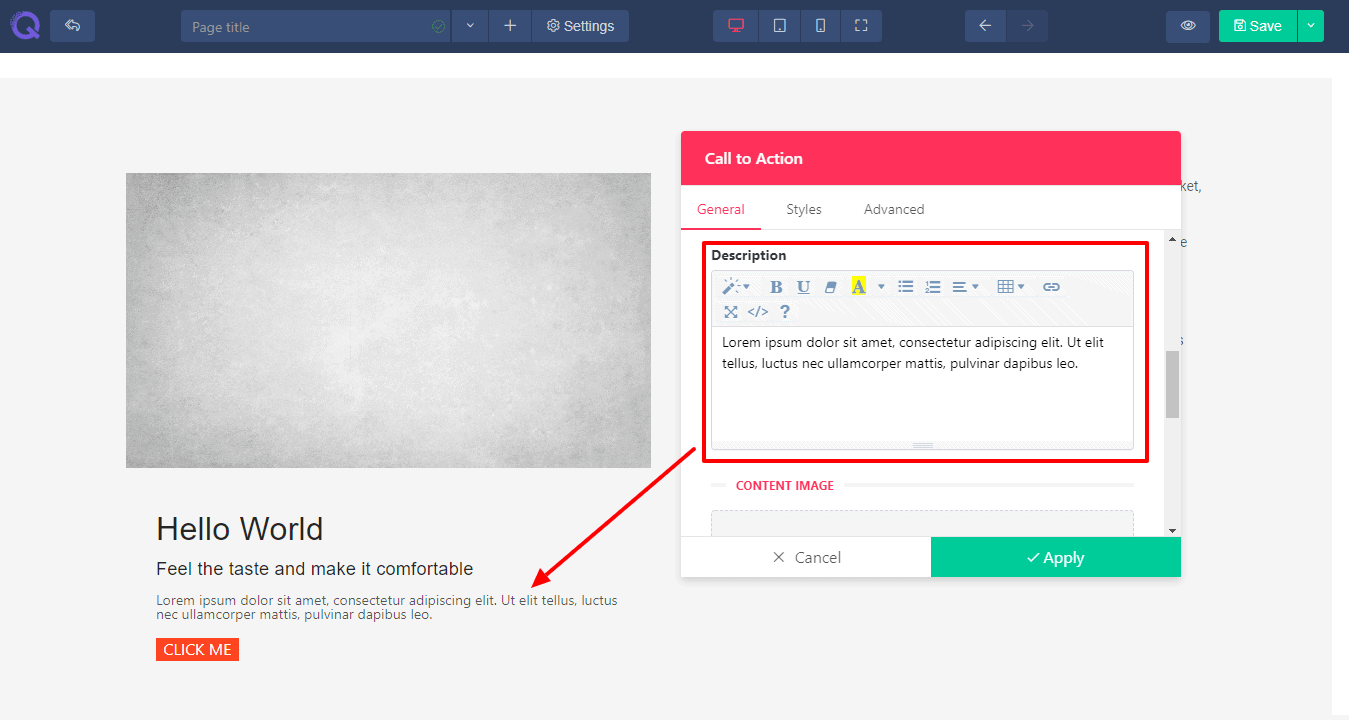Open the dropdown arrow beside Save
Viewport: 1349px width, 720px height.
click(x=1311, y=26)
